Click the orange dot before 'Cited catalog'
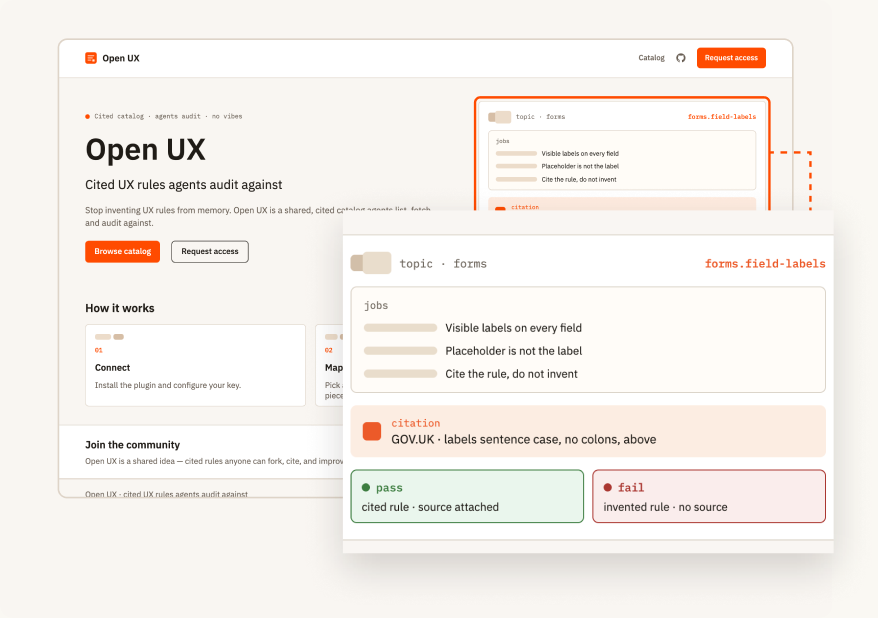 point(87,116)
